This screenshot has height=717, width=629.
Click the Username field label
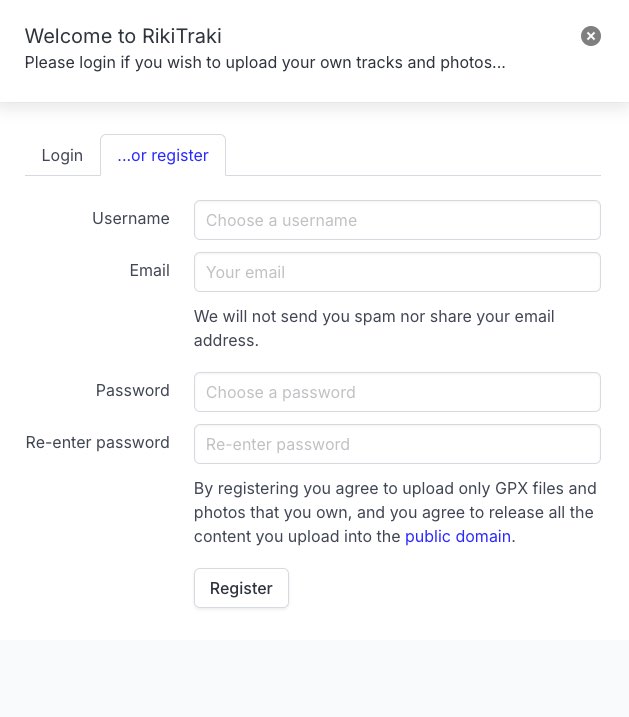[131, 218]
